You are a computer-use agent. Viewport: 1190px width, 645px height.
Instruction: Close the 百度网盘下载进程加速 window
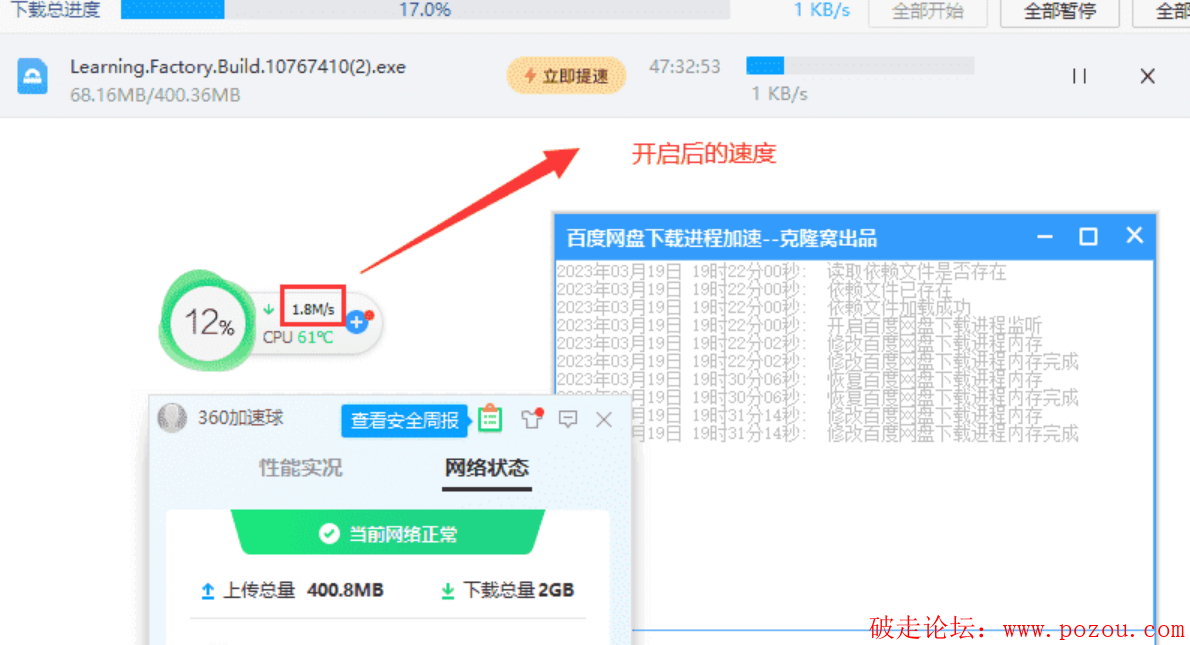[x=1134, y=236]
